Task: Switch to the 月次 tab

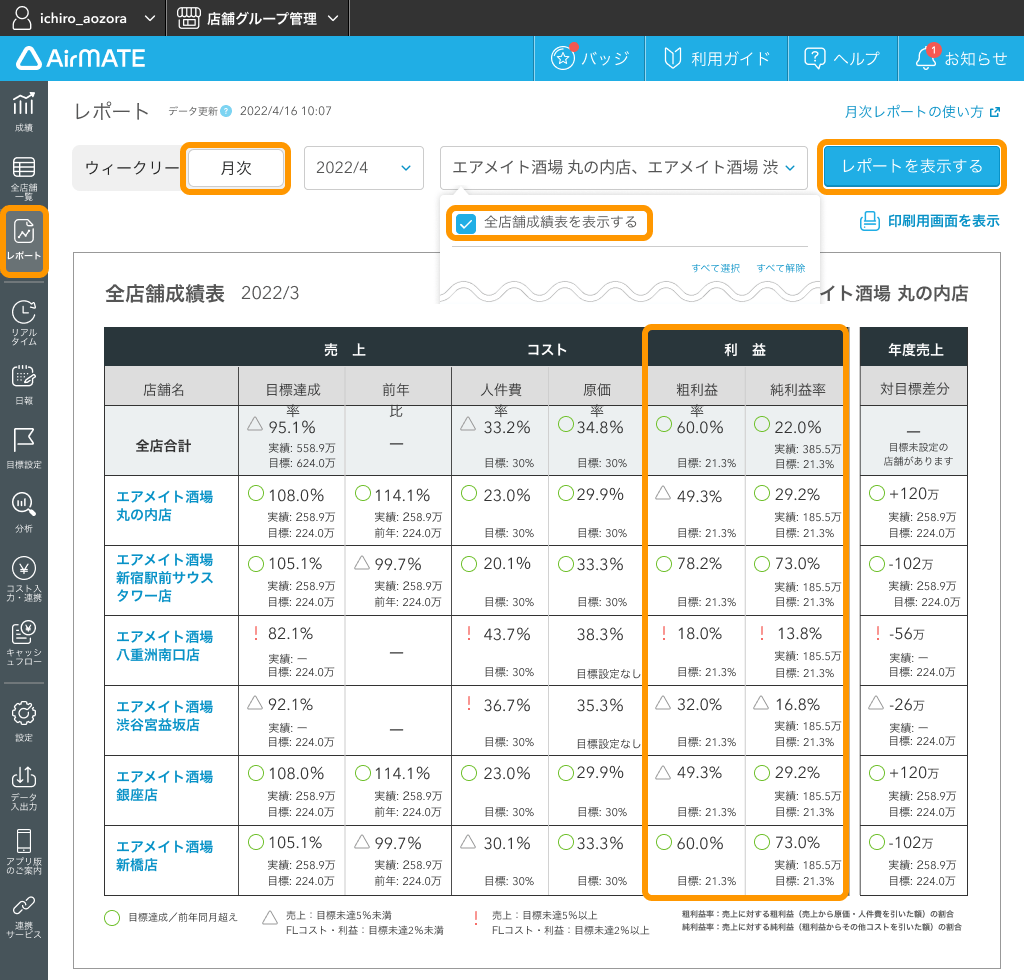Action: point(236,168)
